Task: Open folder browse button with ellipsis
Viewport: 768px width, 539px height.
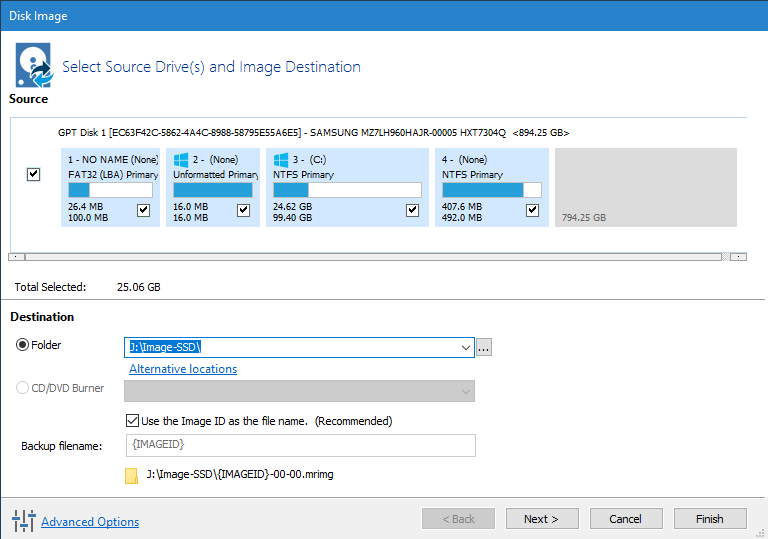Action: click(x=484, y=347)
